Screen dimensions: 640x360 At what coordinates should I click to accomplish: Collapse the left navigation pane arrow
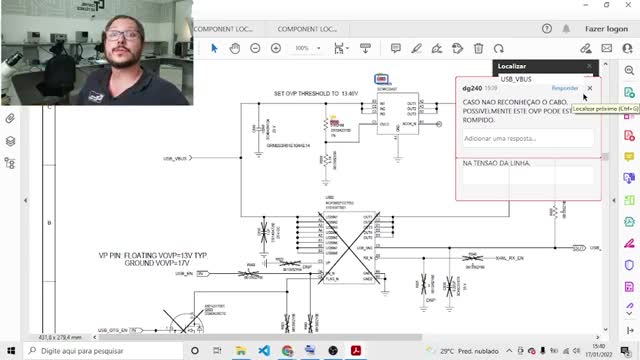(26, 200)
